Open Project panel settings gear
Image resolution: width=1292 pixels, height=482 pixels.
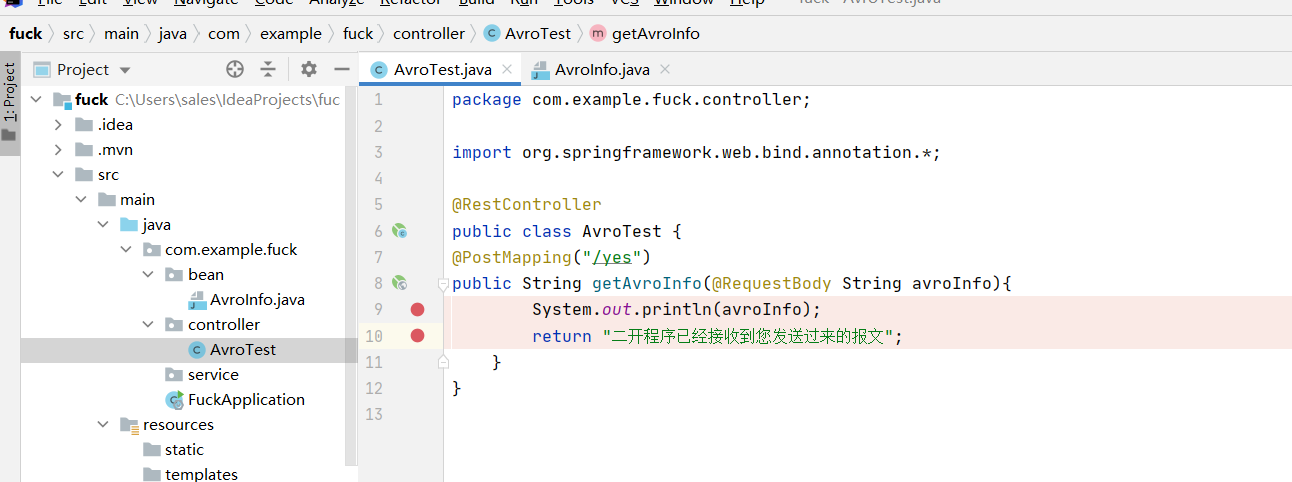point(309,69)
